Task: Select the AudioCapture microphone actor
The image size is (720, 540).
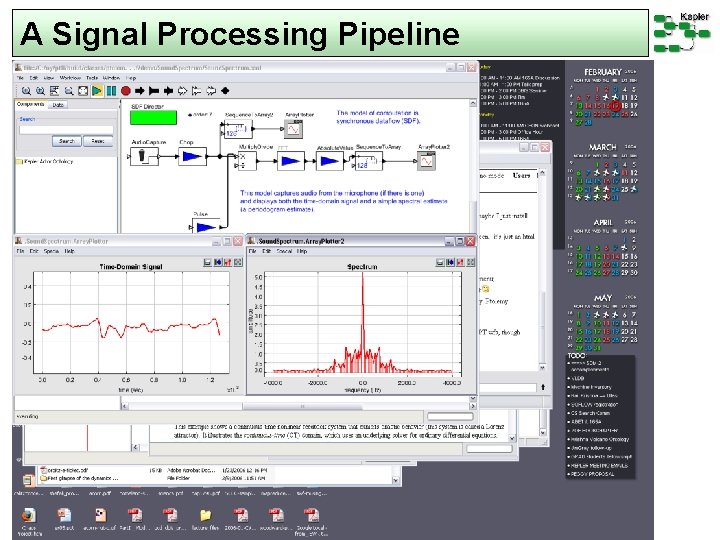Action: tap(144, 156)
